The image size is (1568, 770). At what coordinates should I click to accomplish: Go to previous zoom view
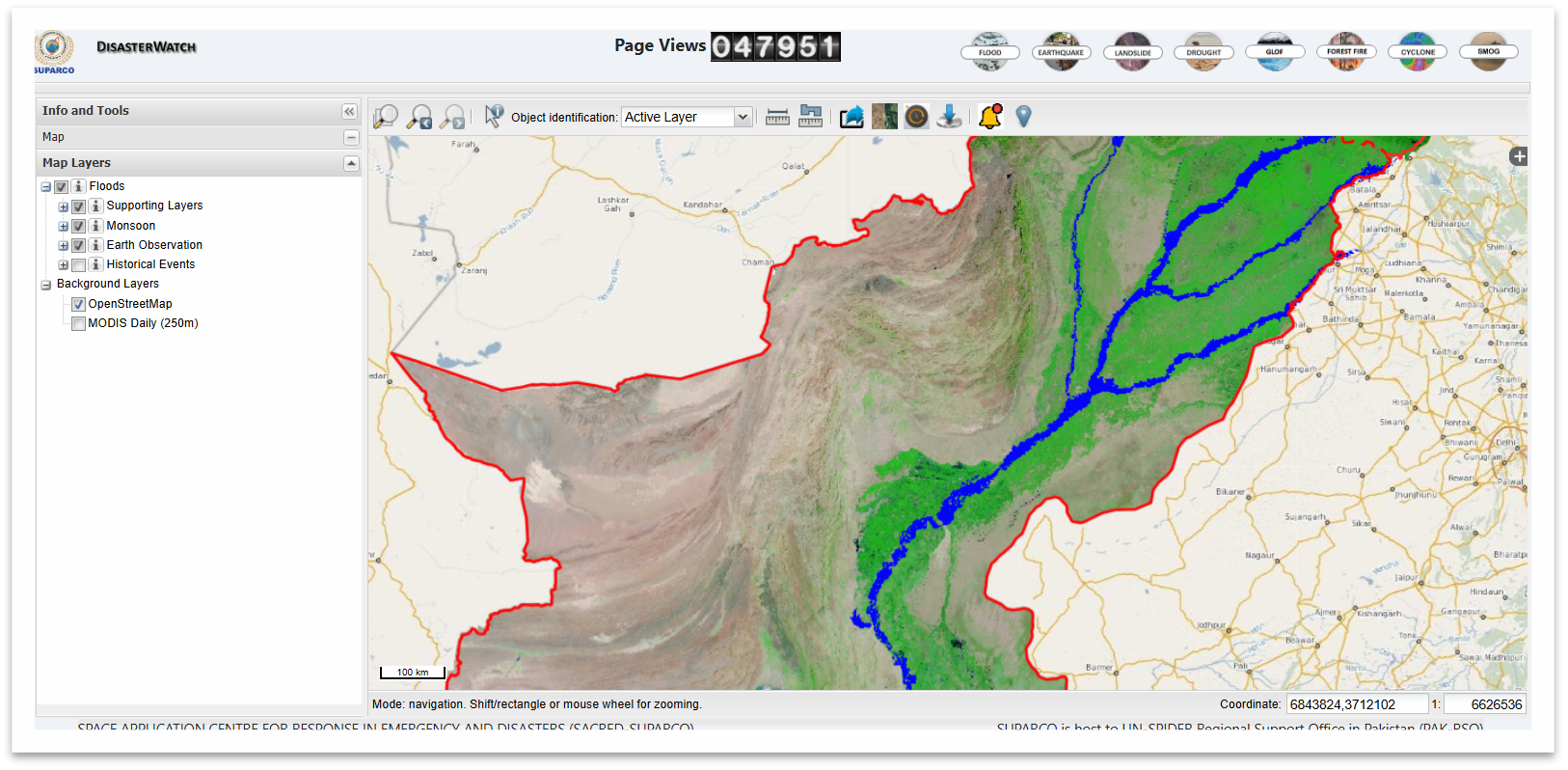(419, 117)
